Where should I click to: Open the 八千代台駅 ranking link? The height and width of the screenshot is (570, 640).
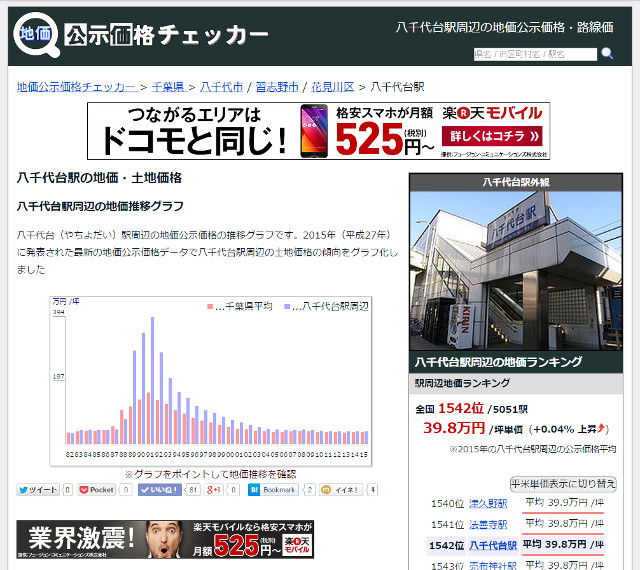[x=493, y=546]
